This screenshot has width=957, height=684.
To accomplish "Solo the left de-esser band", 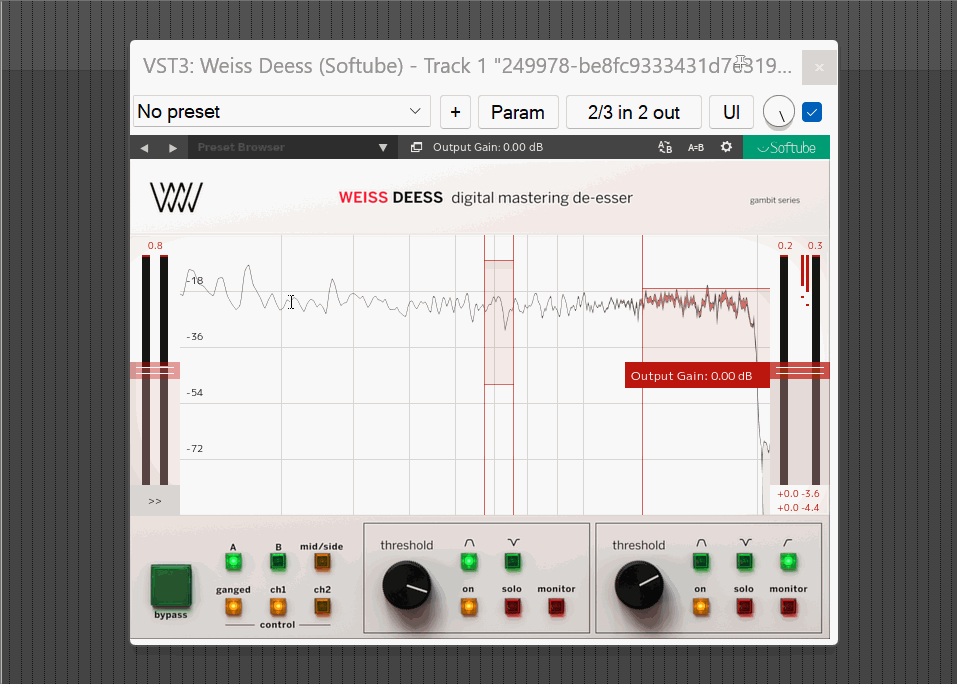I will (513, 607).
